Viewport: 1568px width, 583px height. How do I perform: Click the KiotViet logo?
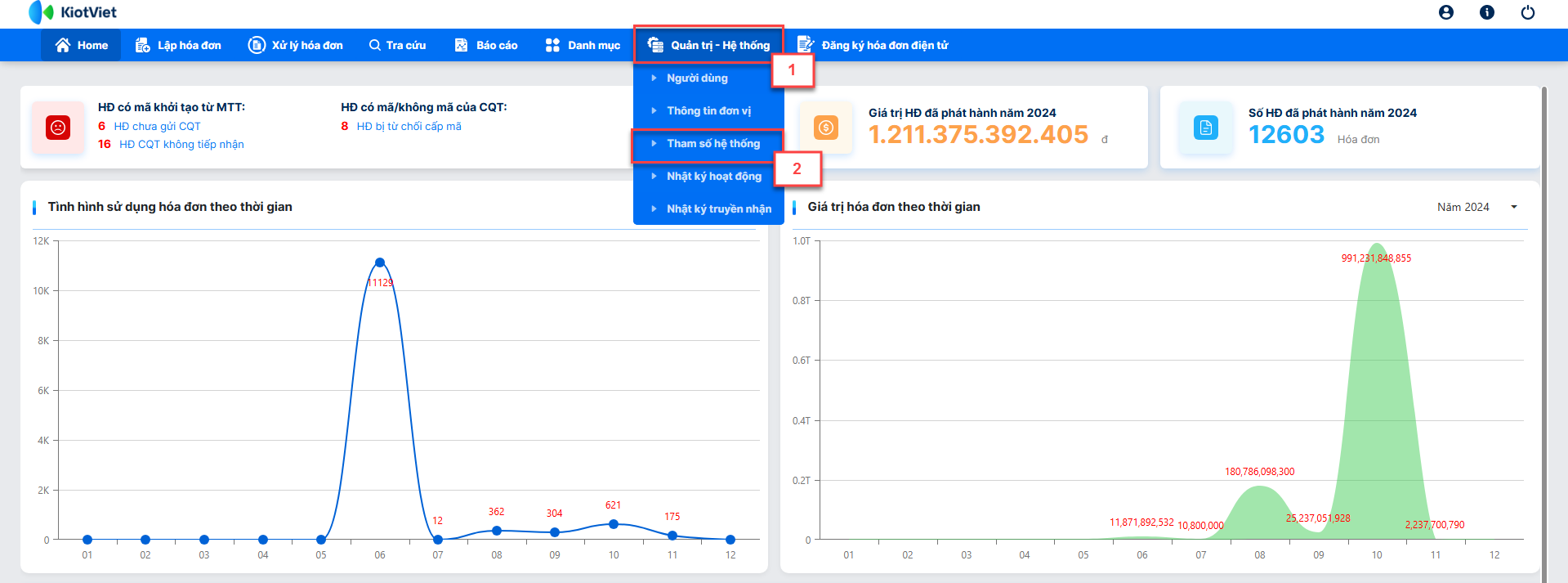click(x=73, y=12)
